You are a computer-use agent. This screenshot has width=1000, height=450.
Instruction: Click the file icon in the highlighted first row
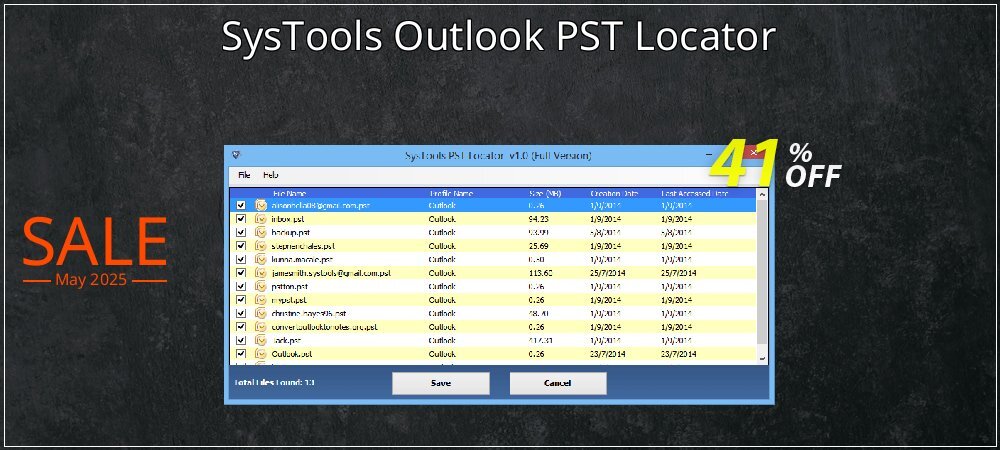(x=260, y=205)
